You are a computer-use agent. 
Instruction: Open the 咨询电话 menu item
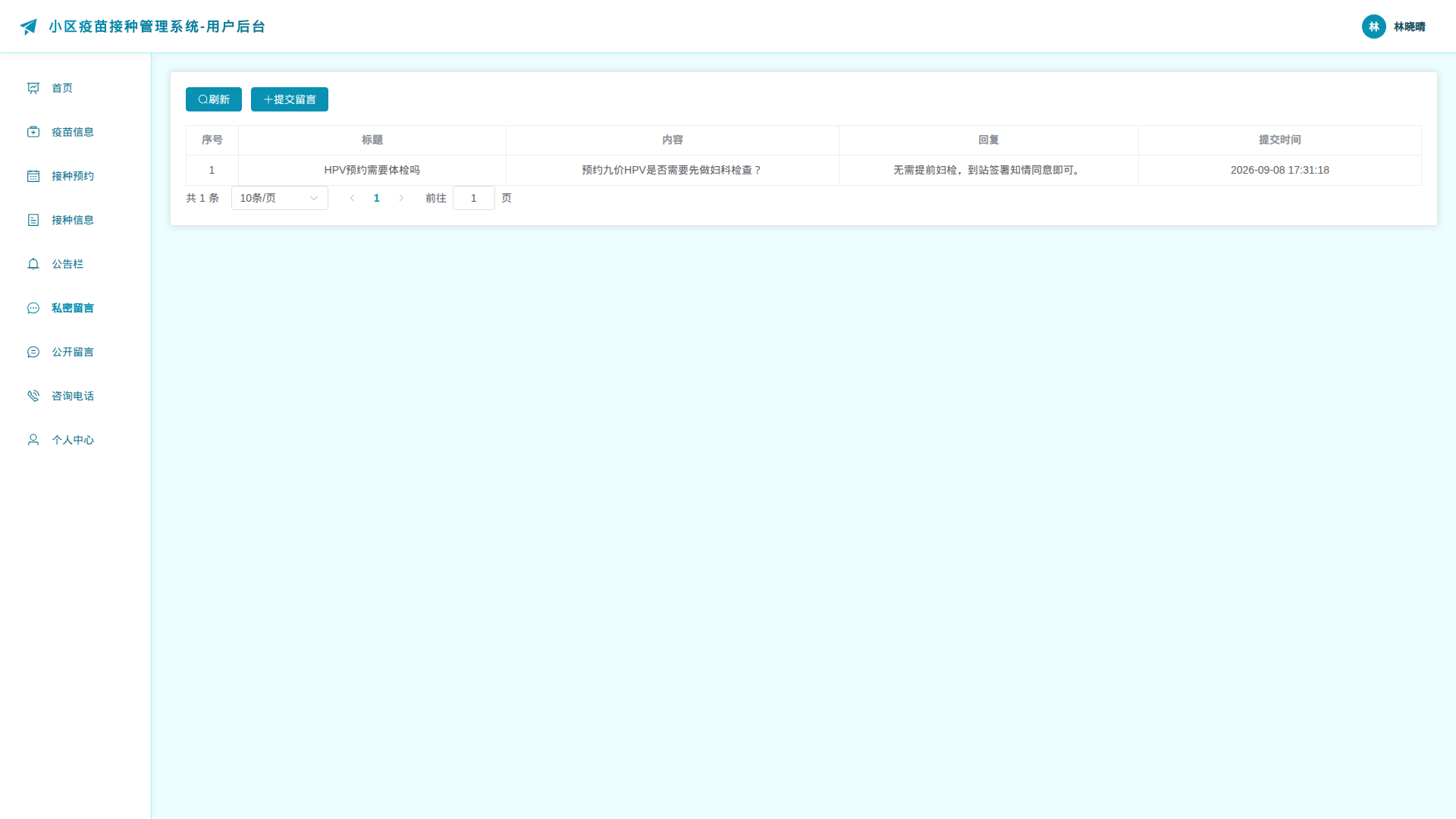76,396
